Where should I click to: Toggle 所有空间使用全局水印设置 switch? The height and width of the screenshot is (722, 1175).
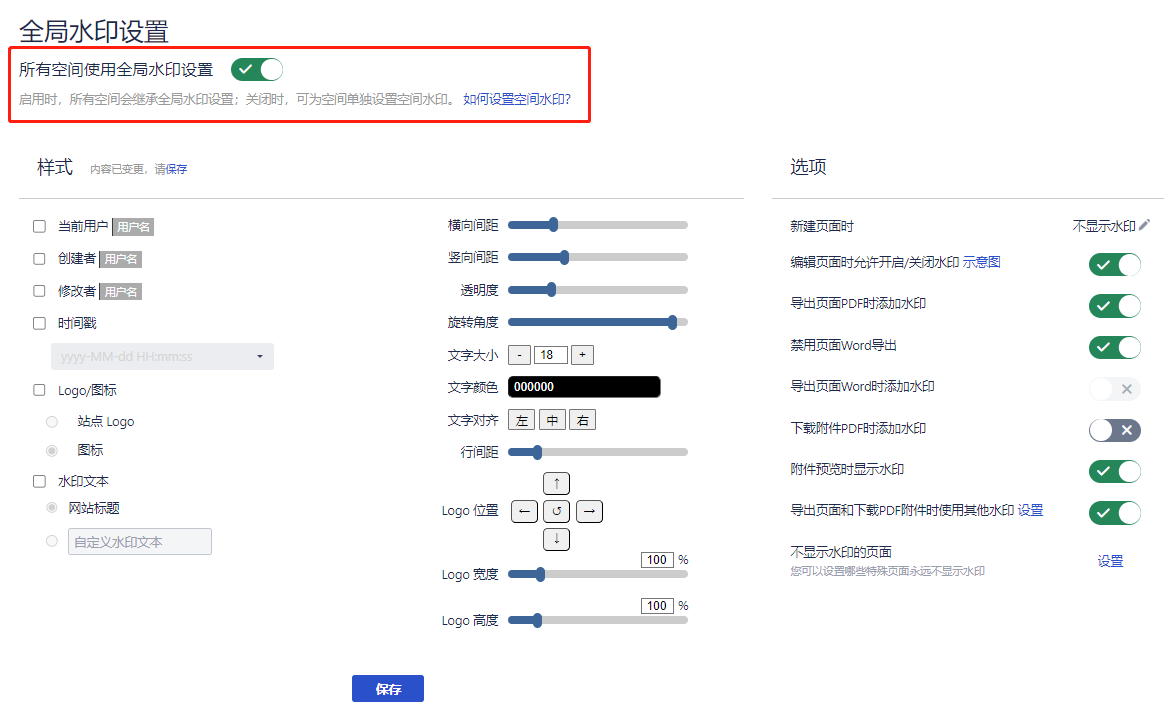[x=257, y=69]
